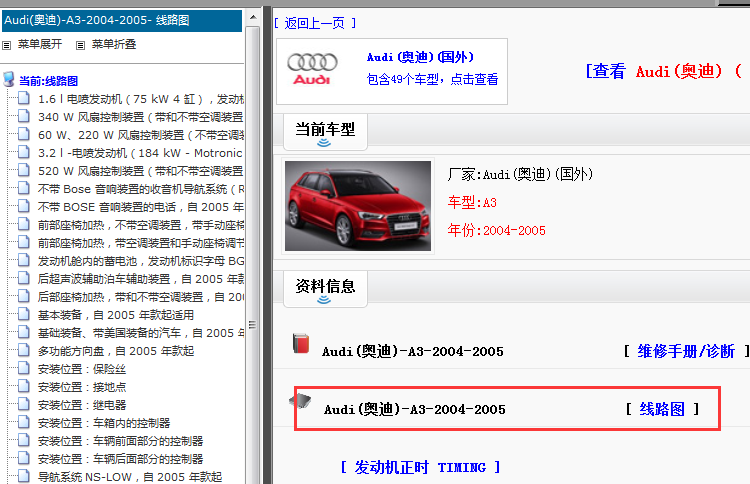Open 查看 Audi(奥迪) link at right

[665, 71]
